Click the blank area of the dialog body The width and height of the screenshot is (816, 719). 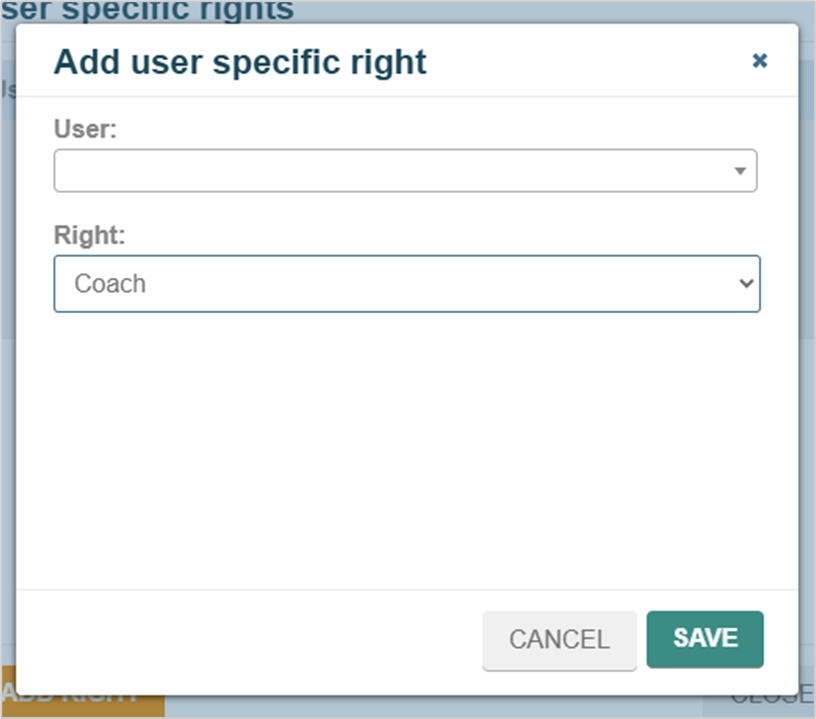[407, 447]
